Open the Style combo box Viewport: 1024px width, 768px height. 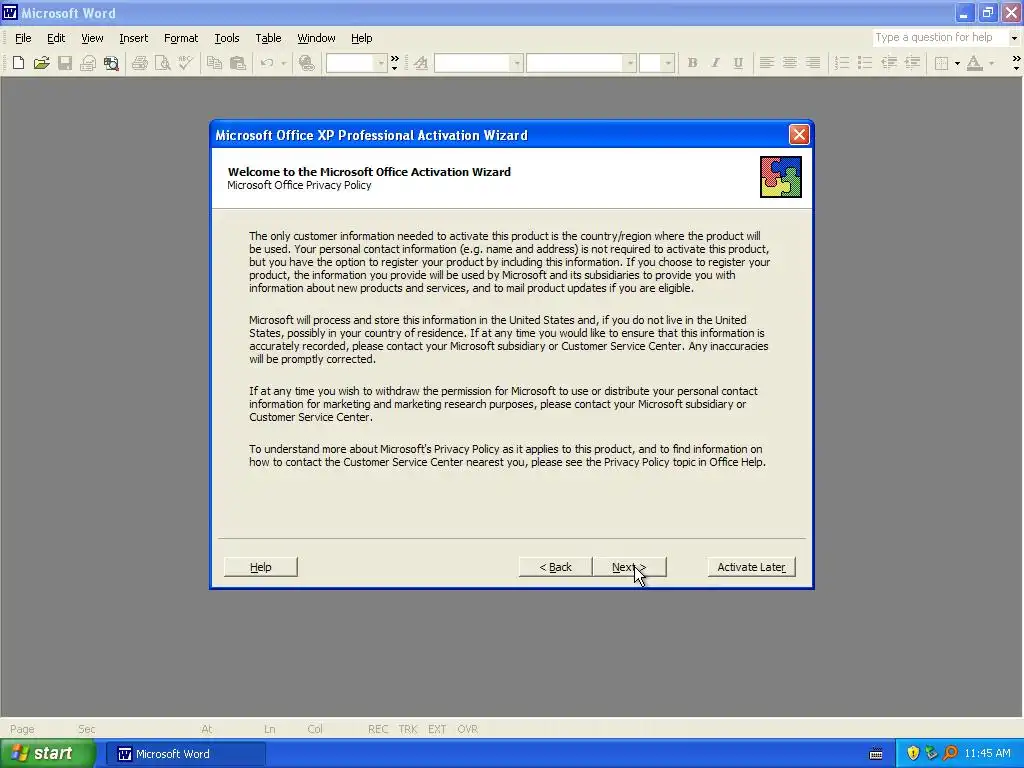tap(478, 63)
